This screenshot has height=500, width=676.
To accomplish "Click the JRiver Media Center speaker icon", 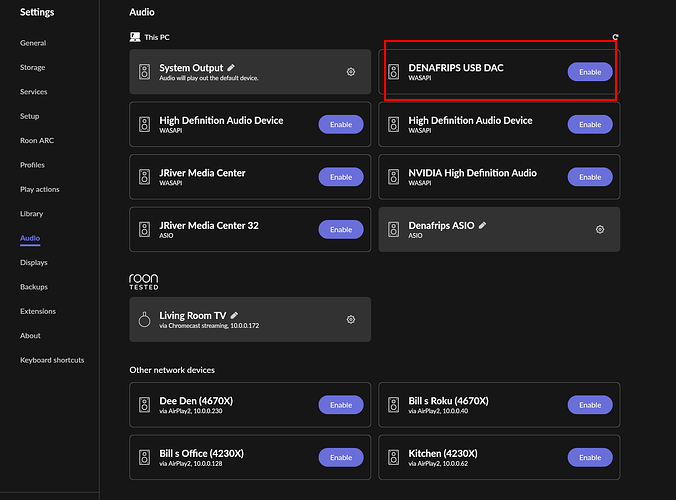I will tap(144, 177).
